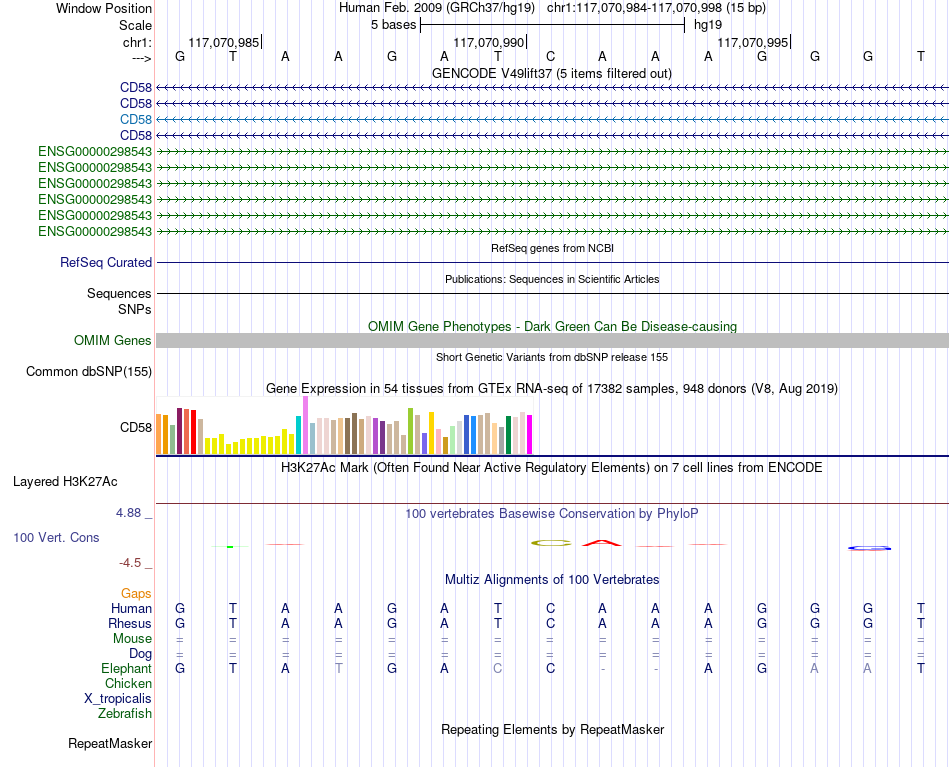Image resolution: width=950 pixels, height=767 pixels.
Task: Select the Zebrafish species label
Action: pos(125,713)
